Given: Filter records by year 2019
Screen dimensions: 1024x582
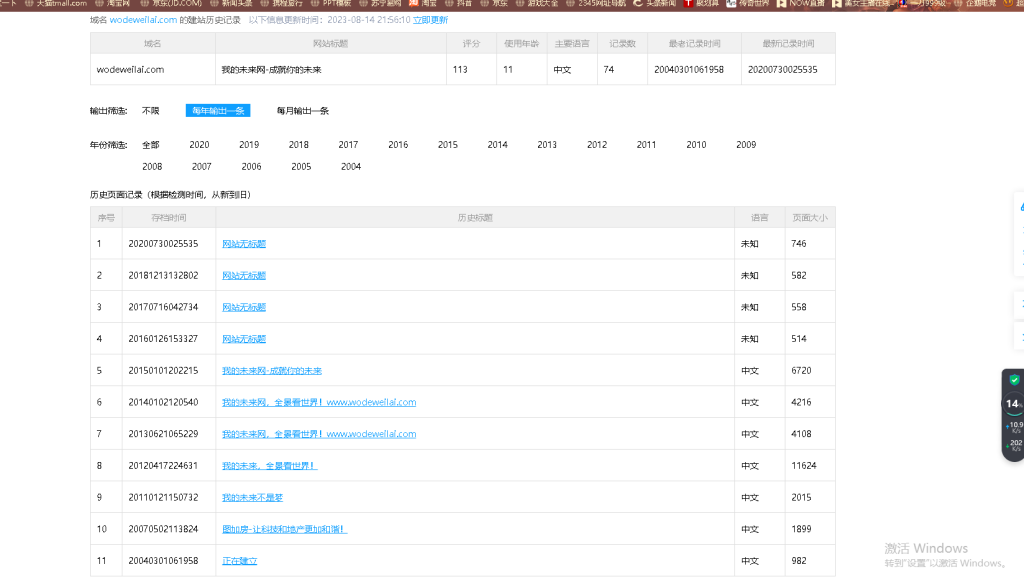Looking at the screenshot, I should click(249, 145).
